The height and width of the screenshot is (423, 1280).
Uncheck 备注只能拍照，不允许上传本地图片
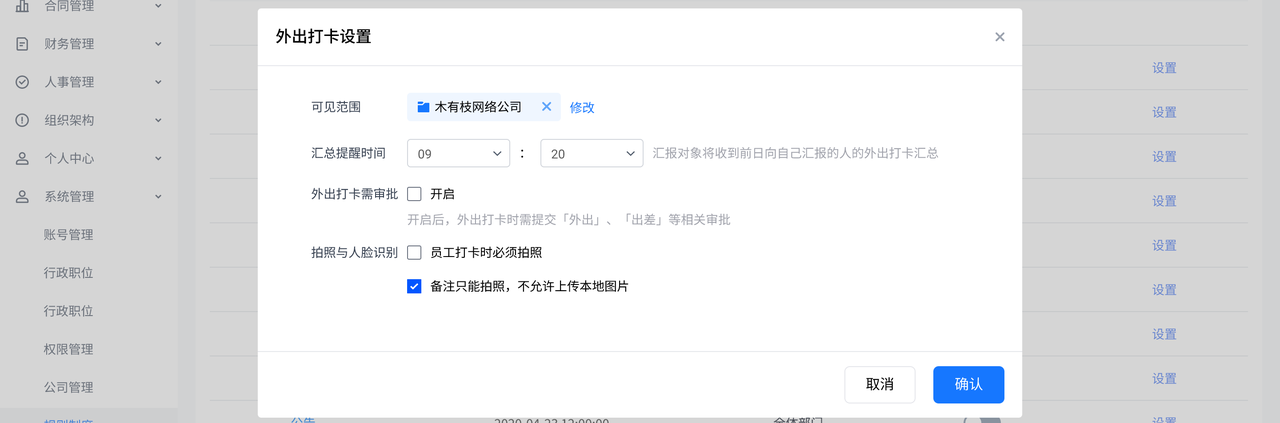414,286
